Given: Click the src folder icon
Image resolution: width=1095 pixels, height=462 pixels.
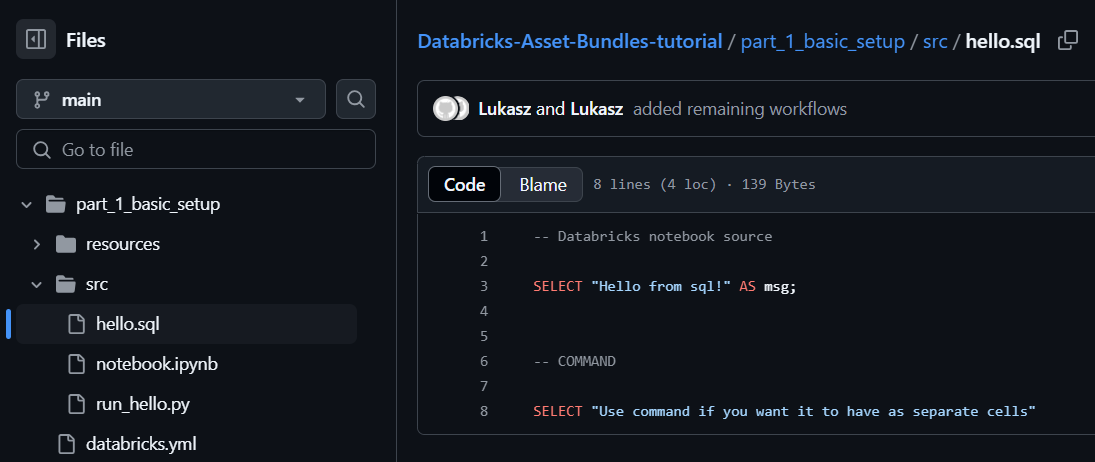Looking at the screenshot, I should pyautogui.click(x=66, y=284).
